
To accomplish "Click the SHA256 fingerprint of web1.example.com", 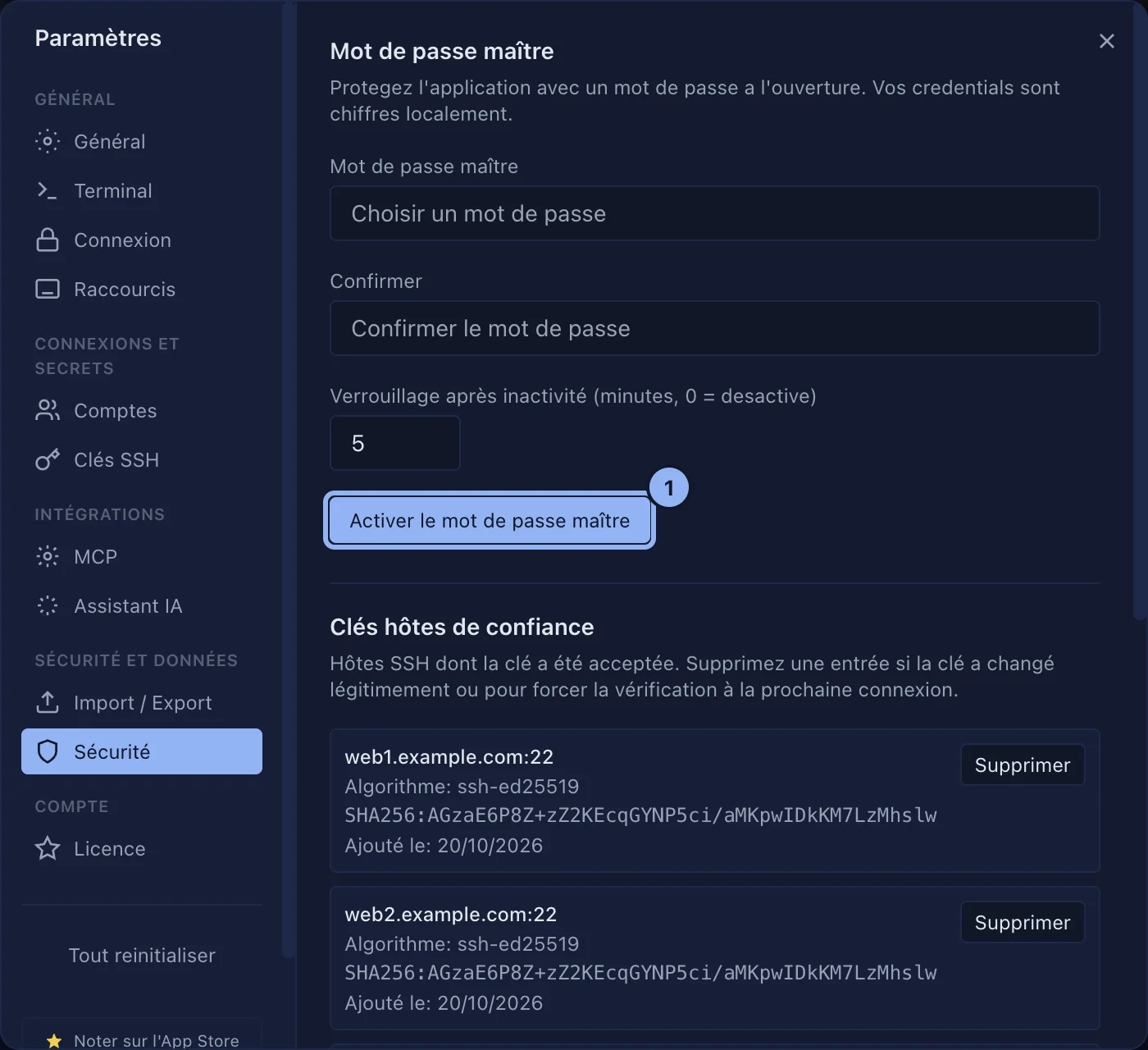I will [x=640, y=815].
